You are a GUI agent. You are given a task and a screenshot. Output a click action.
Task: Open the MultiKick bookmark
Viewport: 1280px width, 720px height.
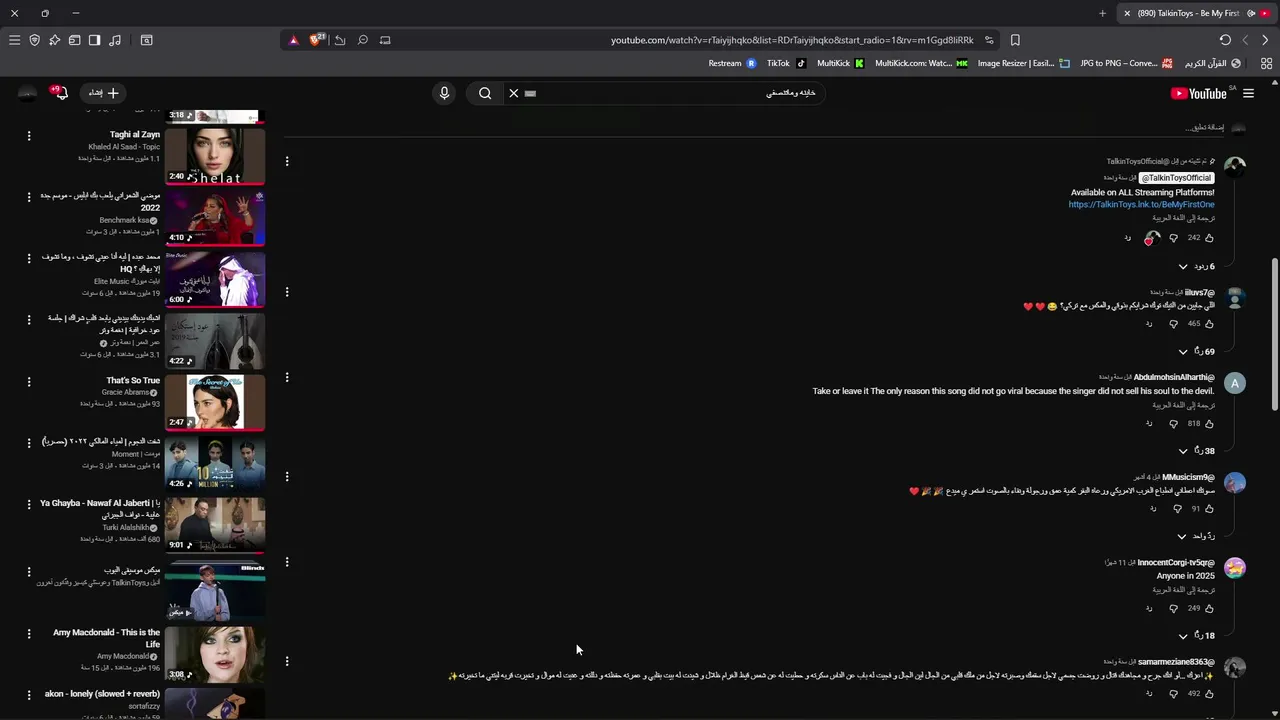(x=840, y=63)
